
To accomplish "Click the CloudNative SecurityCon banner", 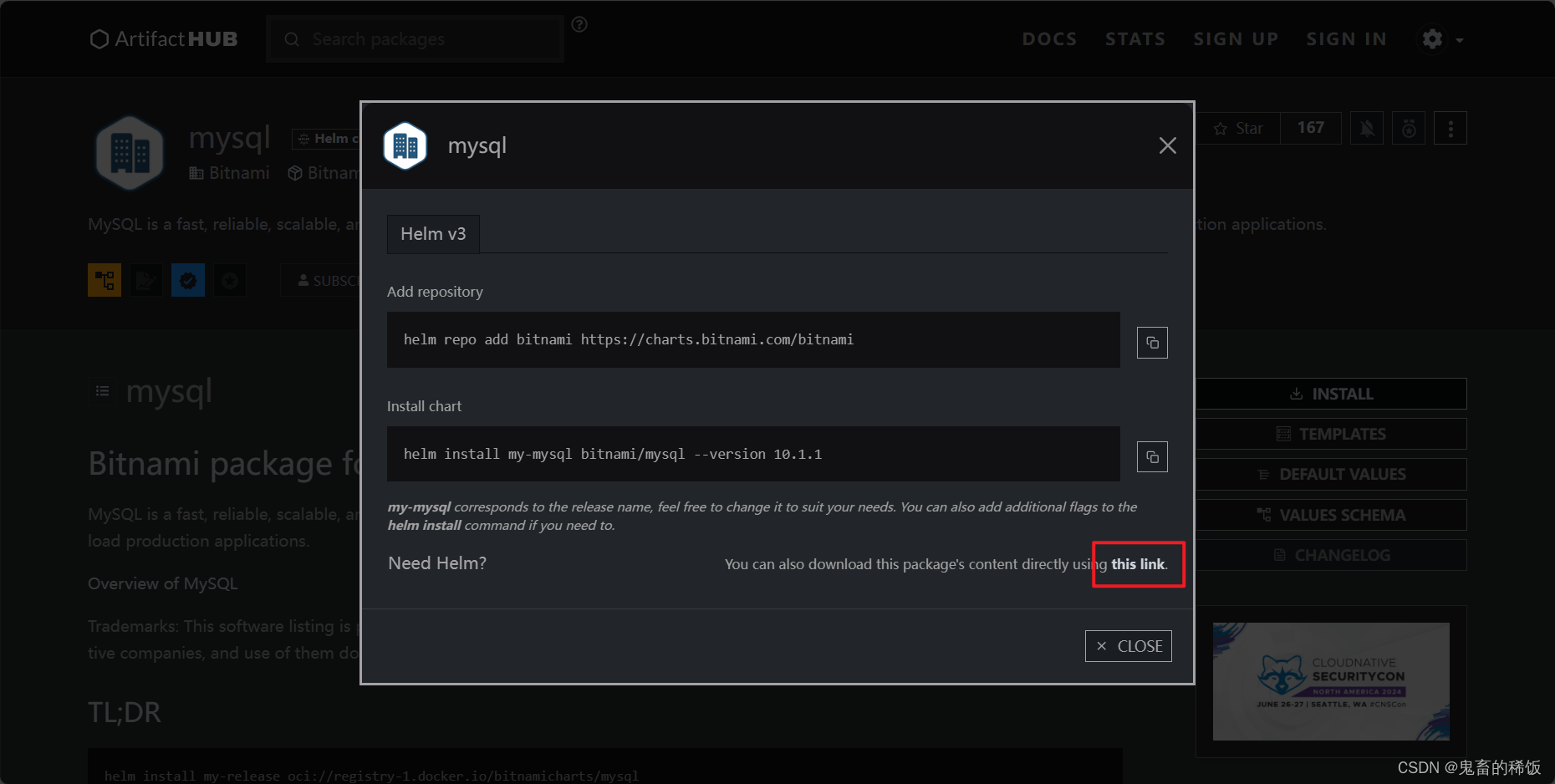I will click(1331, 681).
